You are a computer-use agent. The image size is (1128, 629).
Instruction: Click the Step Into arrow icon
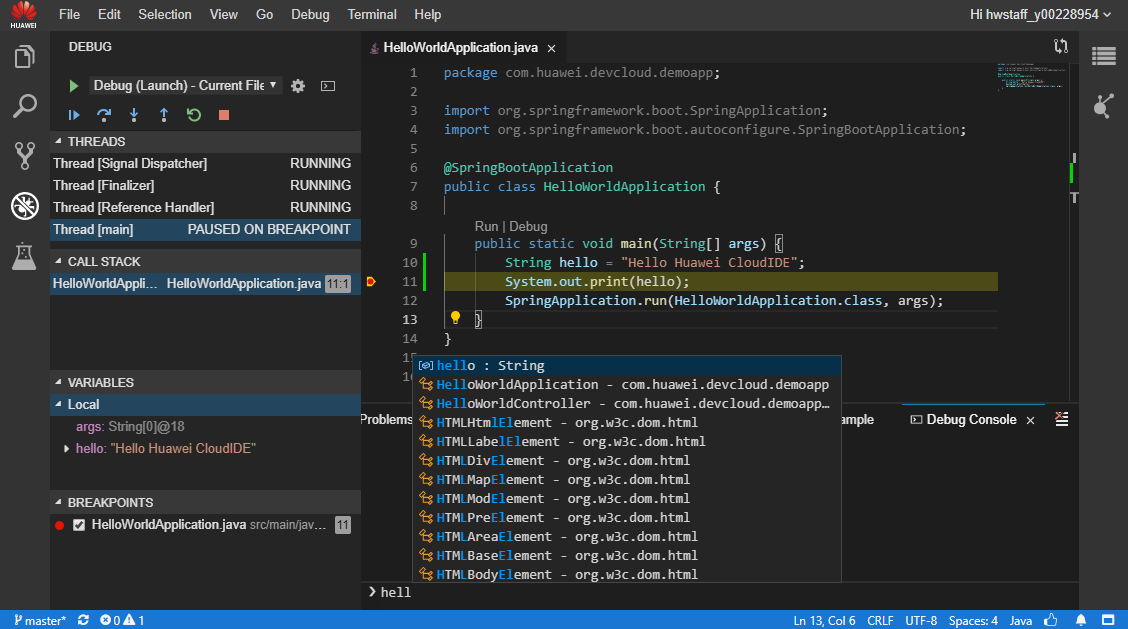(134, 115)
